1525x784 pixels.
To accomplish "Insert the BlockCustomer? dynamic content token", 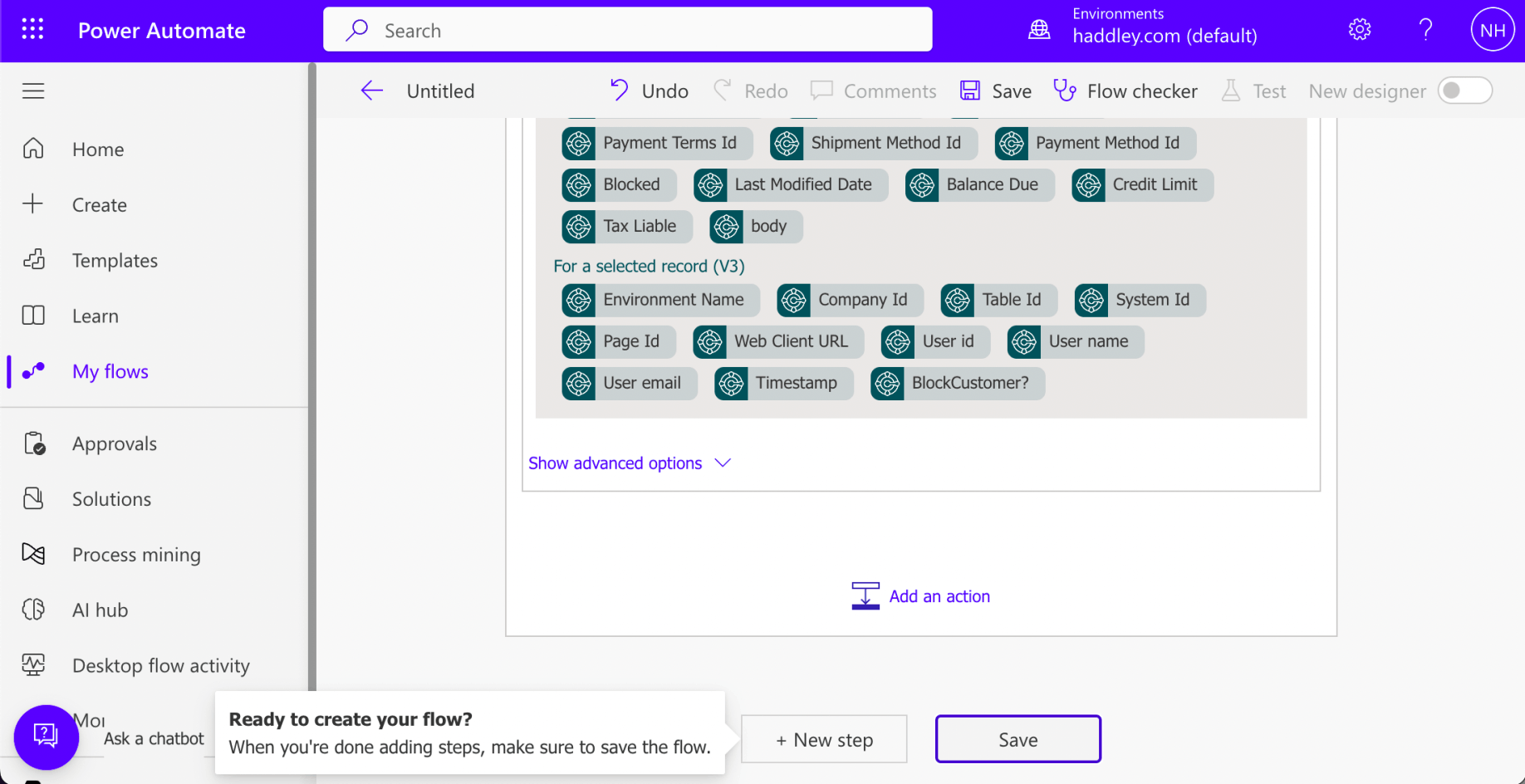I will pyautogui.click(x=958, y=383).
